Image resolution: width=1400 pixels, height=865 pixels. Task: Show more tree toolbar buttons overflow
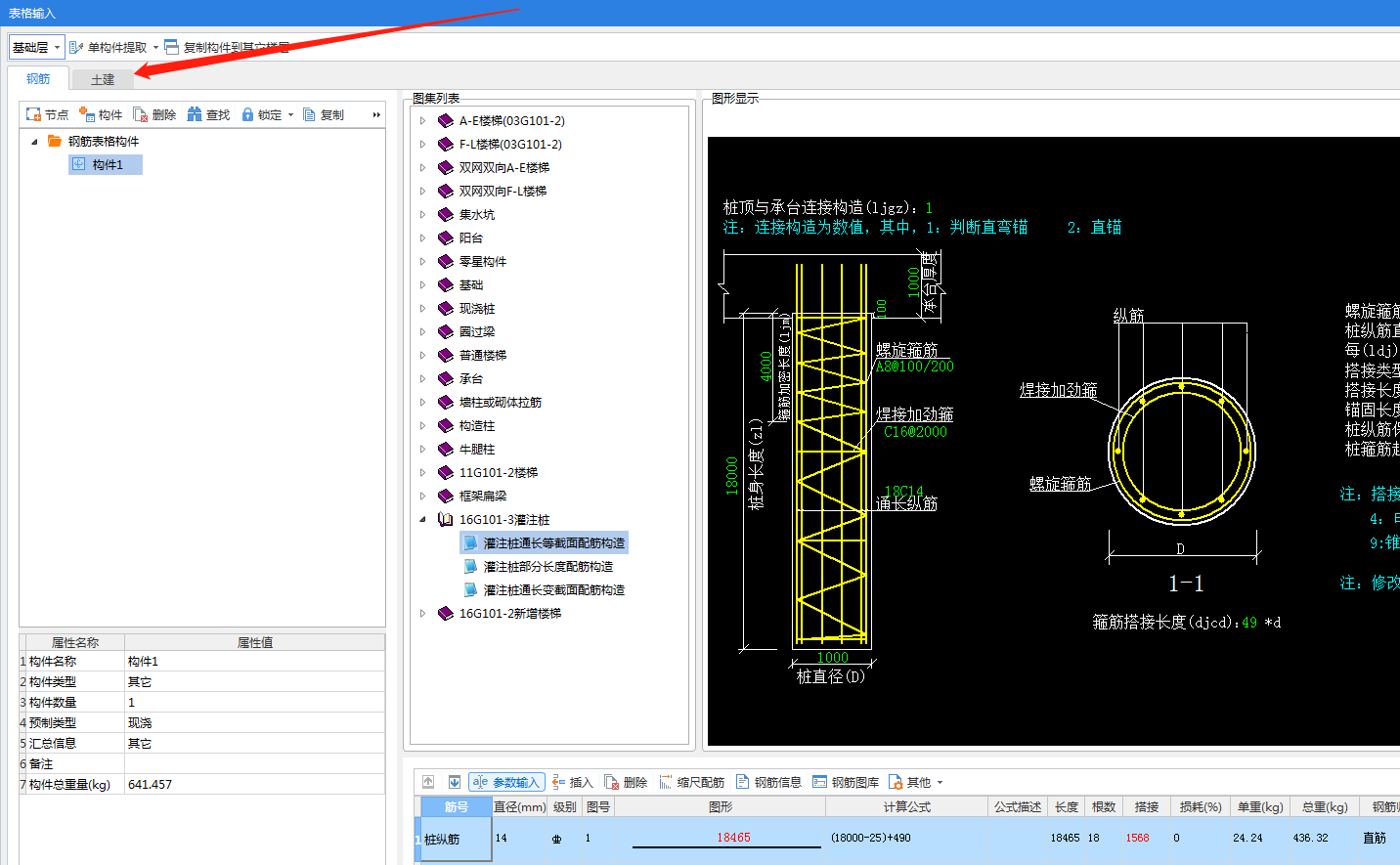376,114
